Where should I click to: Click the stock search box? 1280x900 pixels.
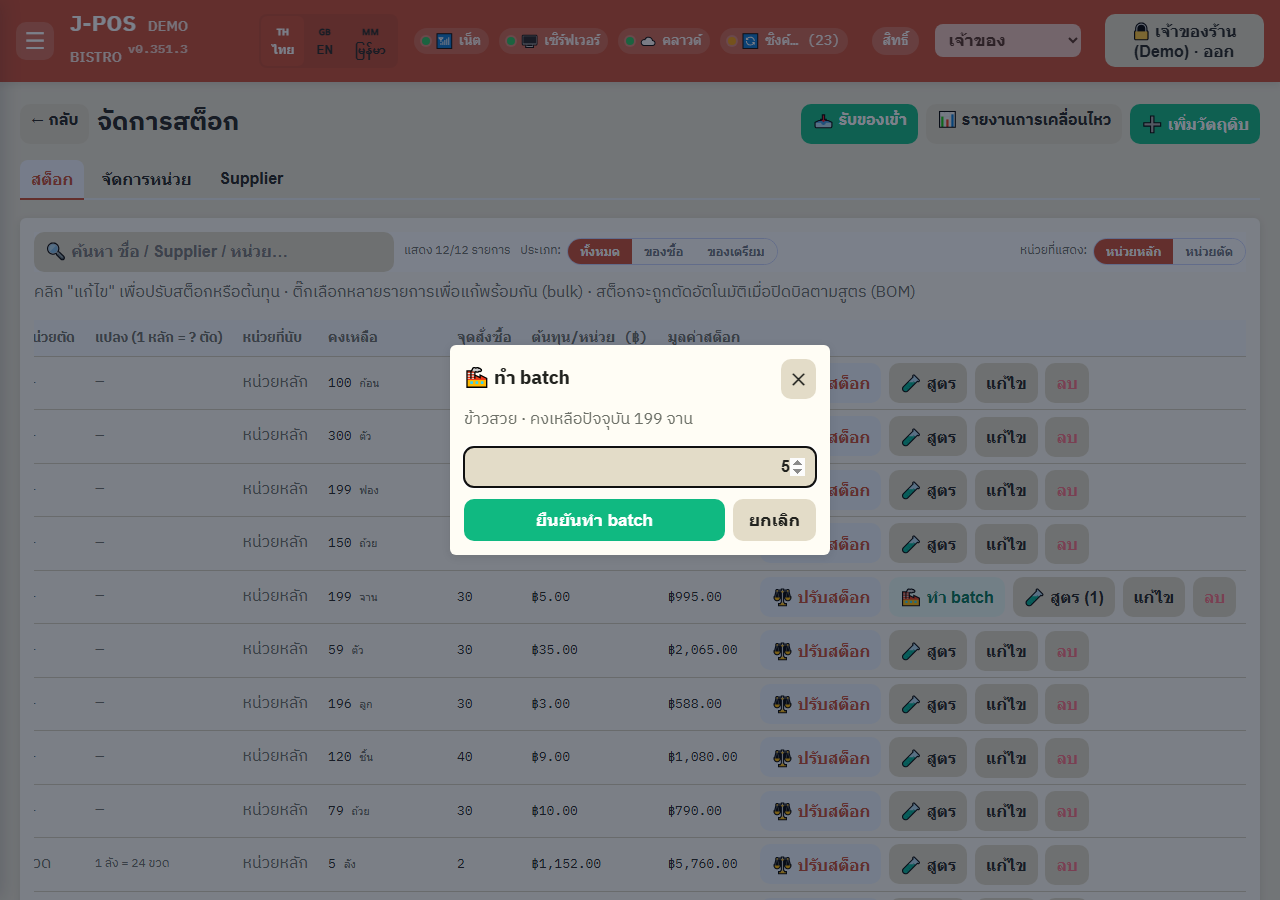click(214, 252)
